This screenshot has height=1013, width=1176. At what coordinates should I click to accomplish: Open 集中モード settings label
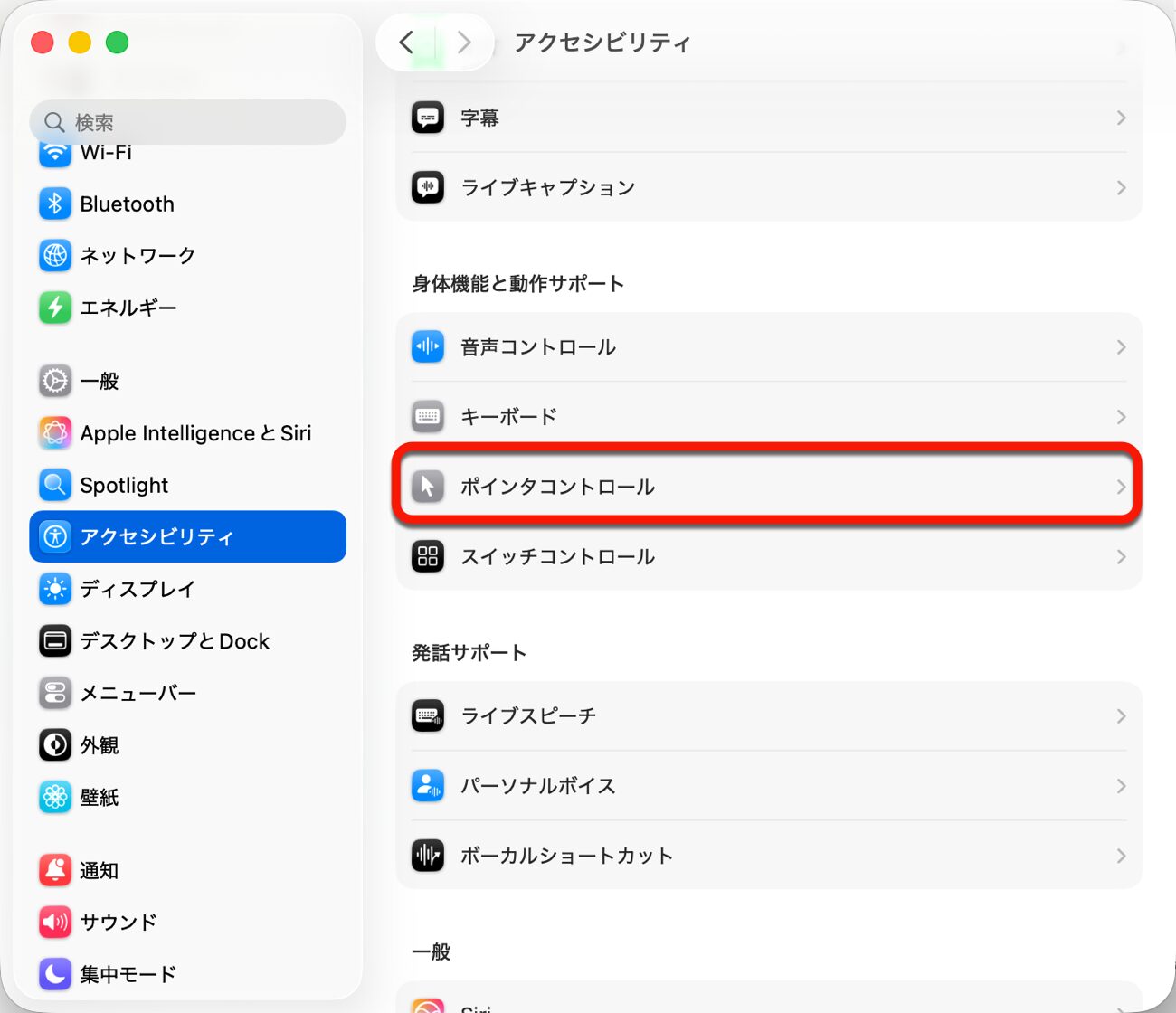[x=128, y=974]
